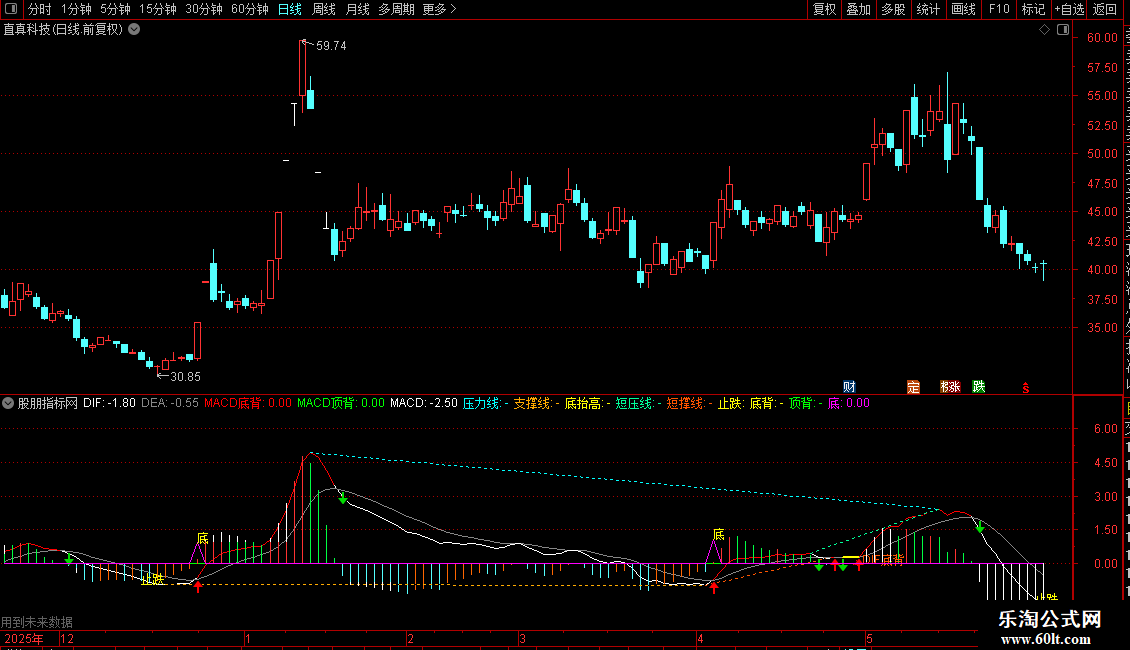The height and width of the screenshot is (650, 1130).
Task: Click the MACD底背: 0.00 label
Action: [248, 403]
